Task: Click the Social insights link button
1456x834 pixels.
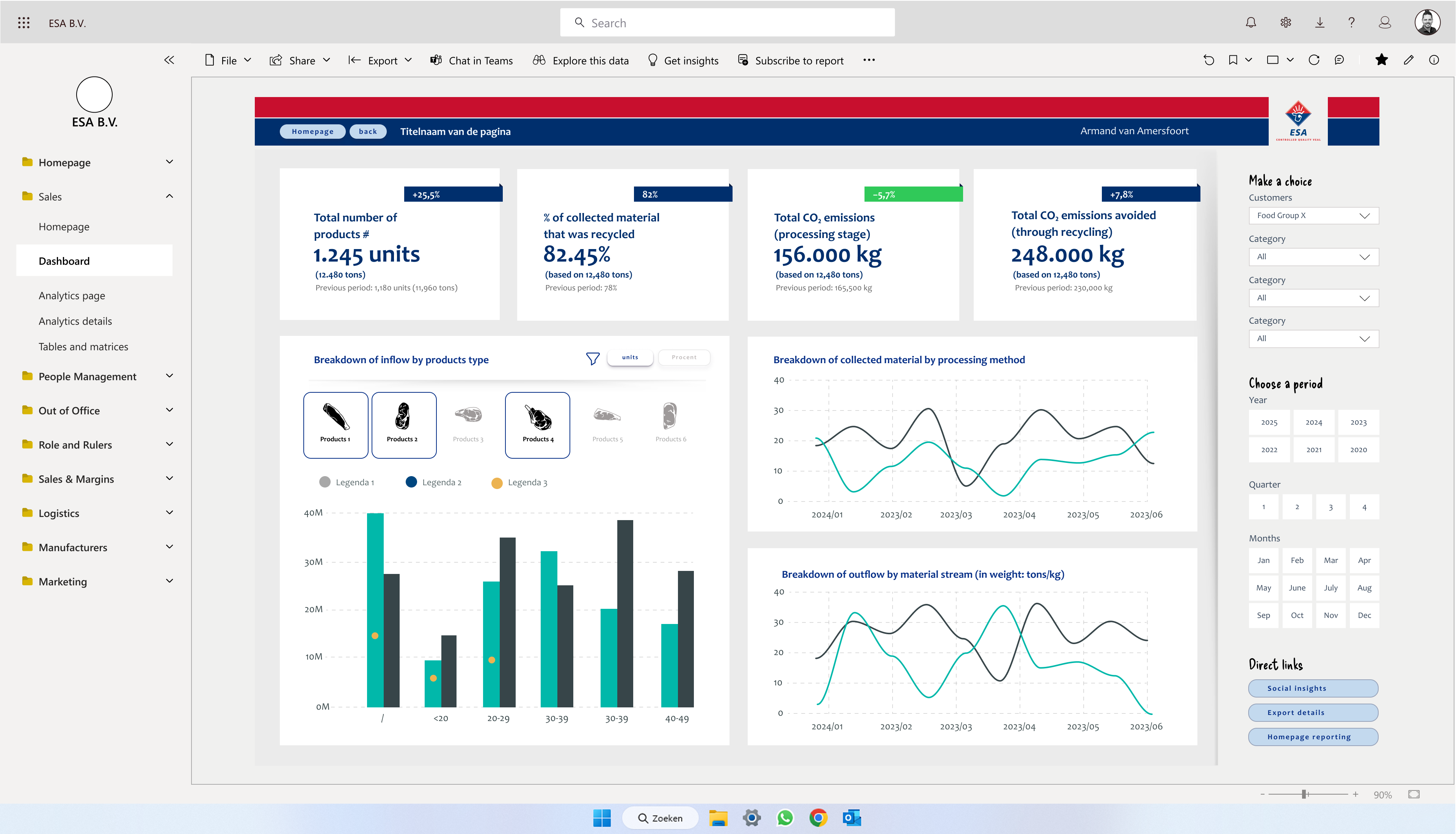Action: click(x=1313, y=688)
